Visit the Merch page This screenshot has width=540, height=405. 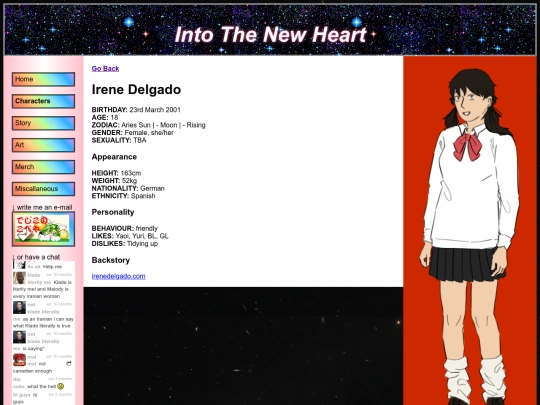pyautogui.click(x=43, y=167)
